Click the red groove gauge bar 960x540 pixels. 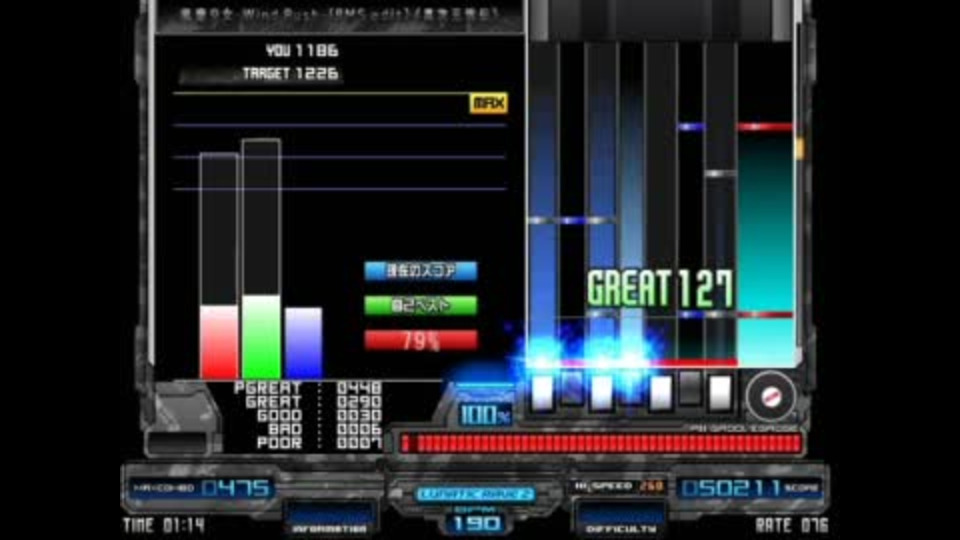(601, 444)
